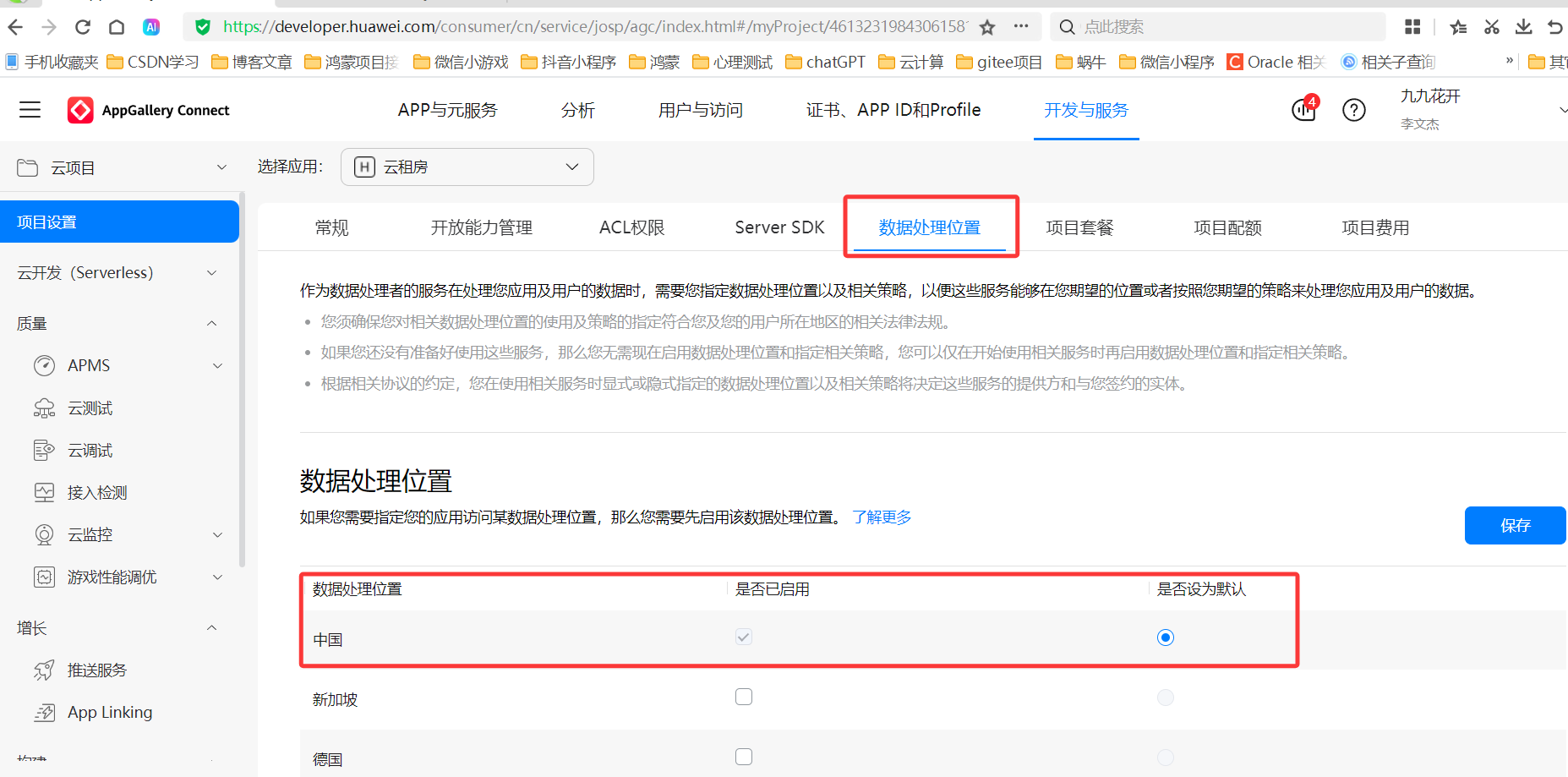Open 云测试 in the sidebar
1568x777 pixels.
point(90,408)
